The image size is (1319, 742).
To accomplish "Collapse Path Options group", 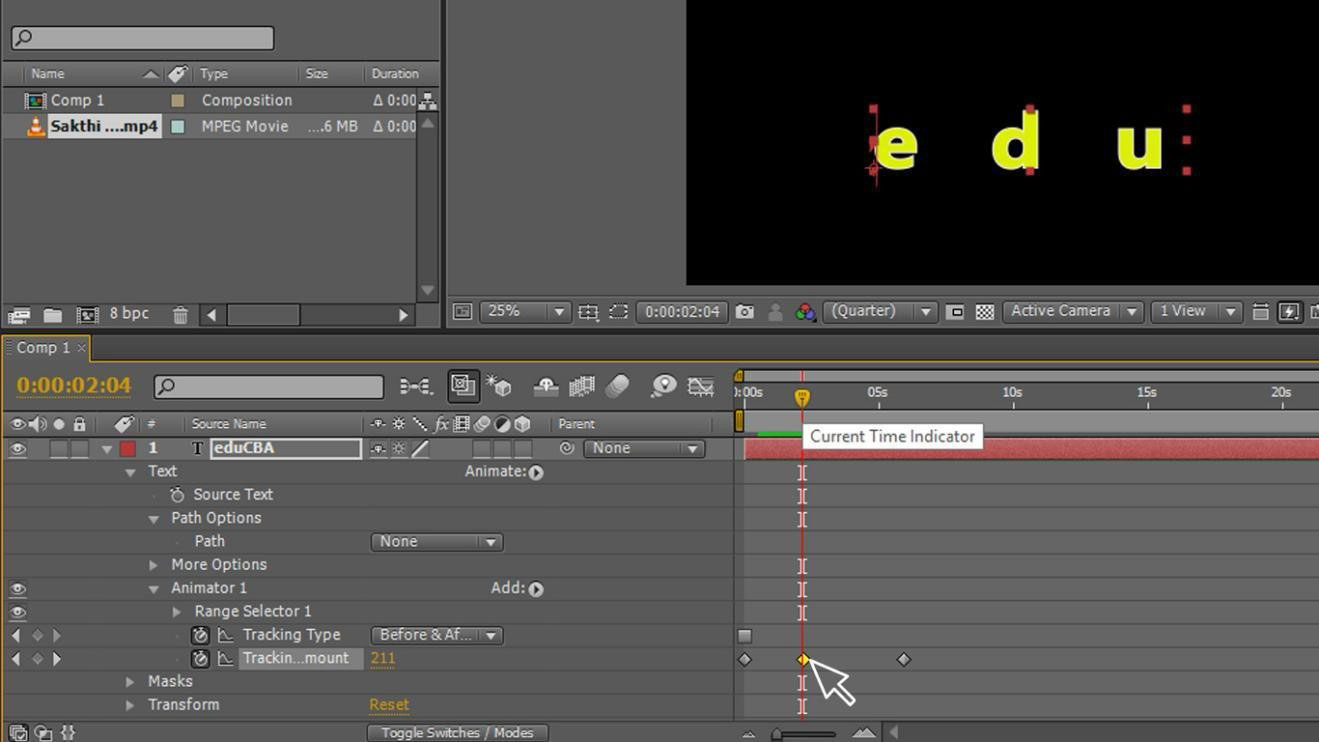I will (154, 519).
